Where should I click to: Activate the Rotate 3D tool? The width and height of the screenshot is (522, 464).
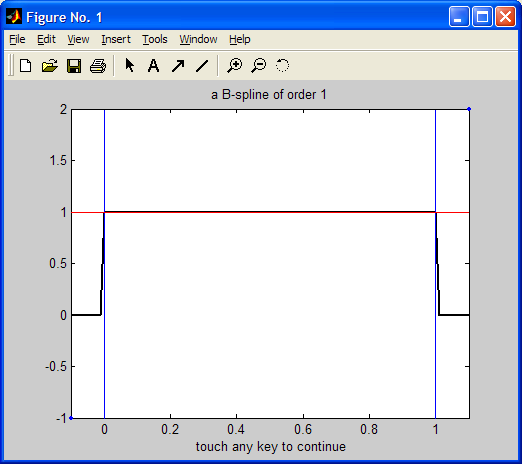(x=282, y=65)
